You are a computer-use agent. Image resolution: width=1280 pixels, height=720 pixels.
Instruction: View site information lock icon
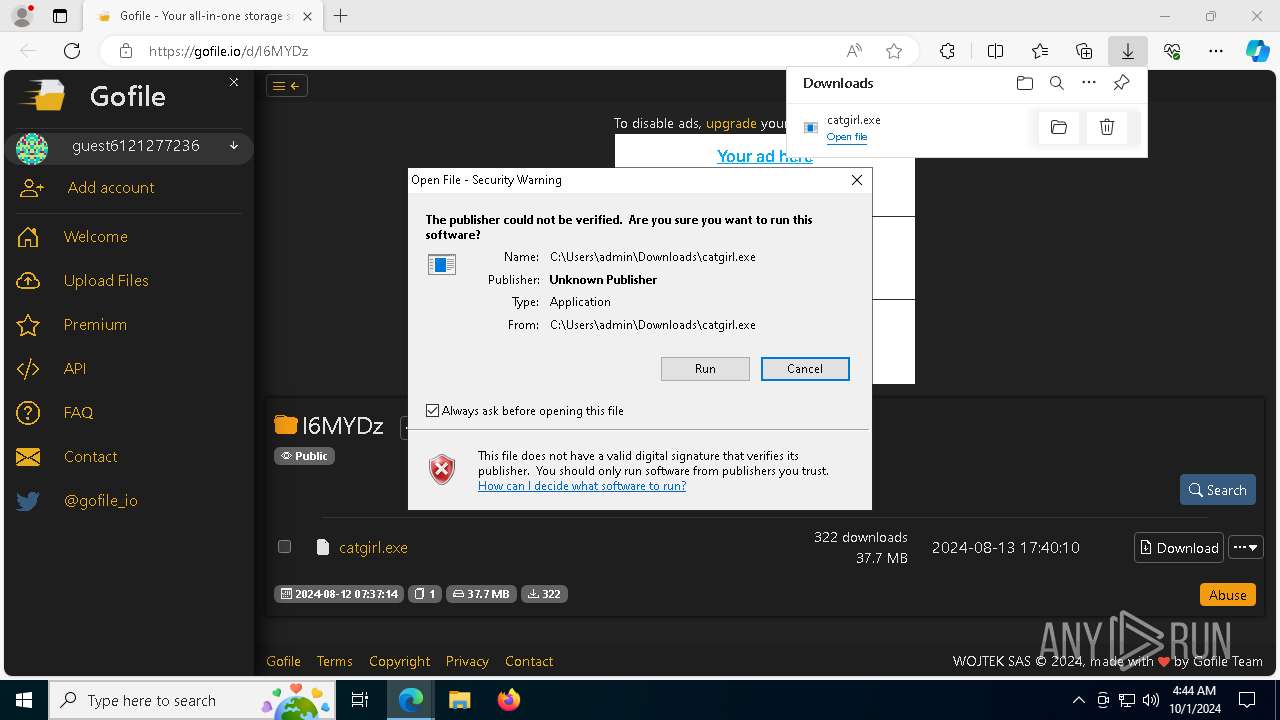click(x=125, y=51)
